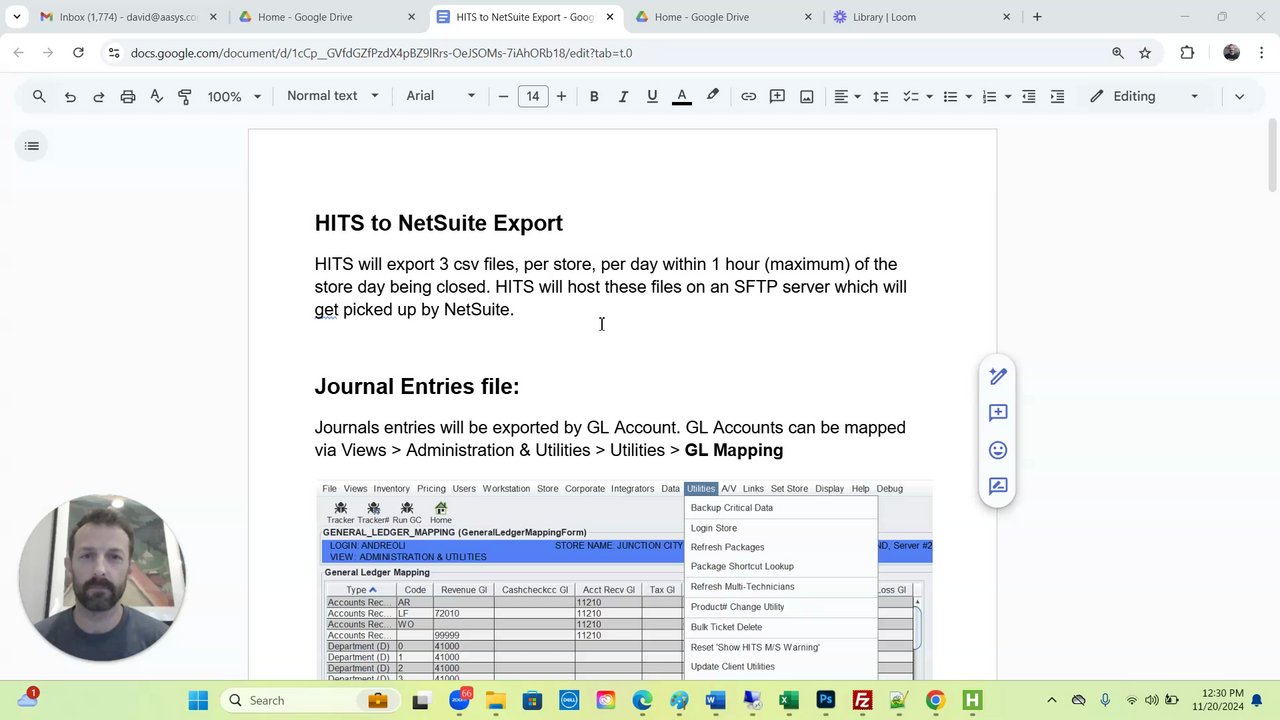Switch to the Gmail Inbox tab

point(128,17)
